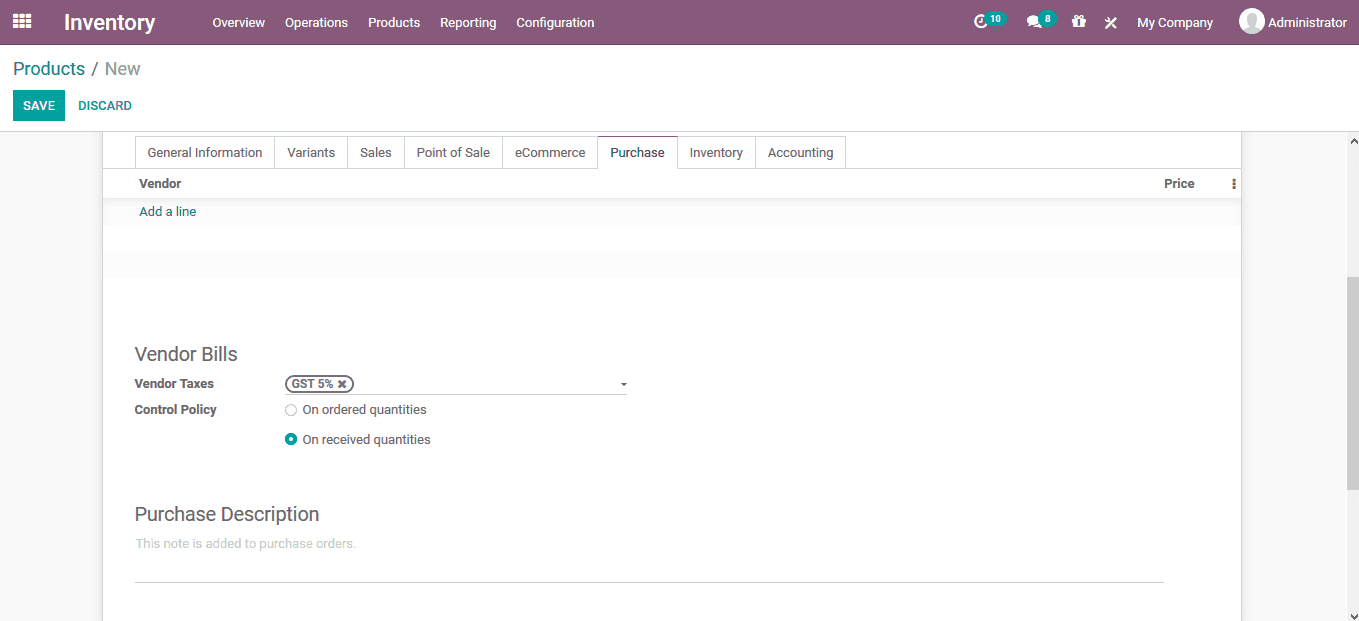Open the optional columns icon beside Price
The width and height of the screenshot is (1359, 621).
point(1233,183)
